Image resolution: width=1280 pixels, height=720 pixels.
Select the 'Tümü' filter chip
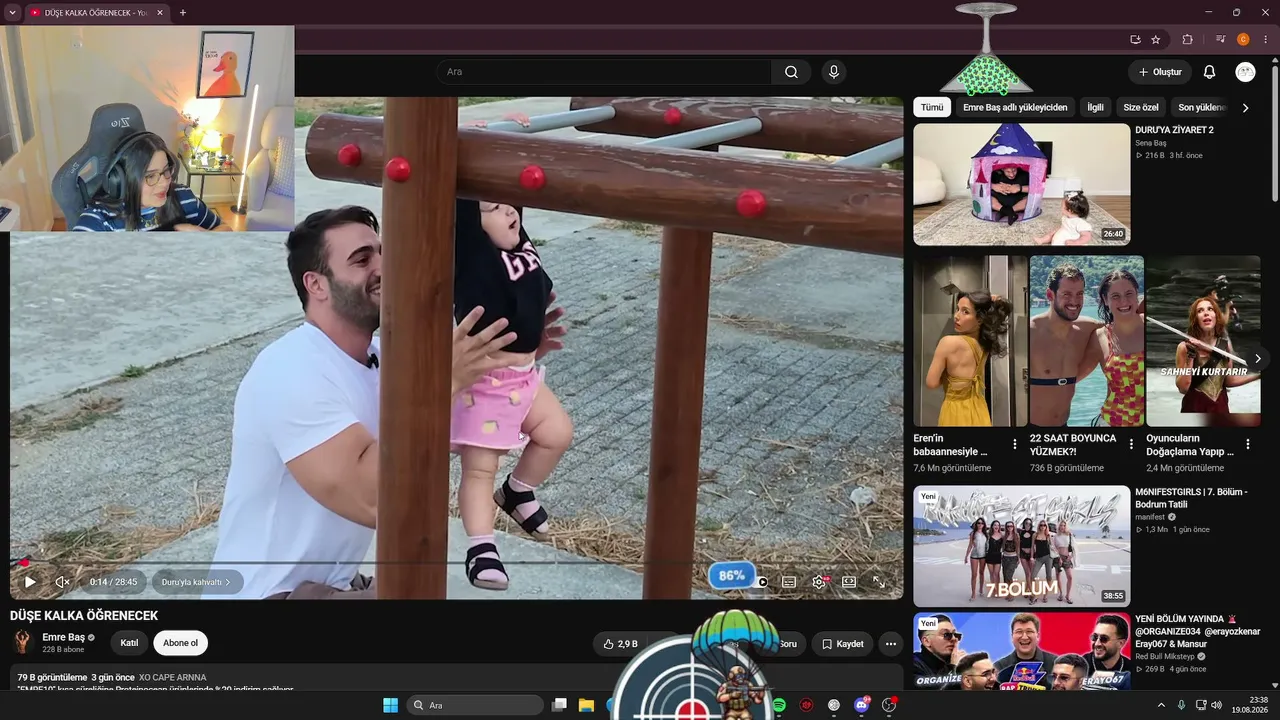pyautogui.click(x=932, y=107)
